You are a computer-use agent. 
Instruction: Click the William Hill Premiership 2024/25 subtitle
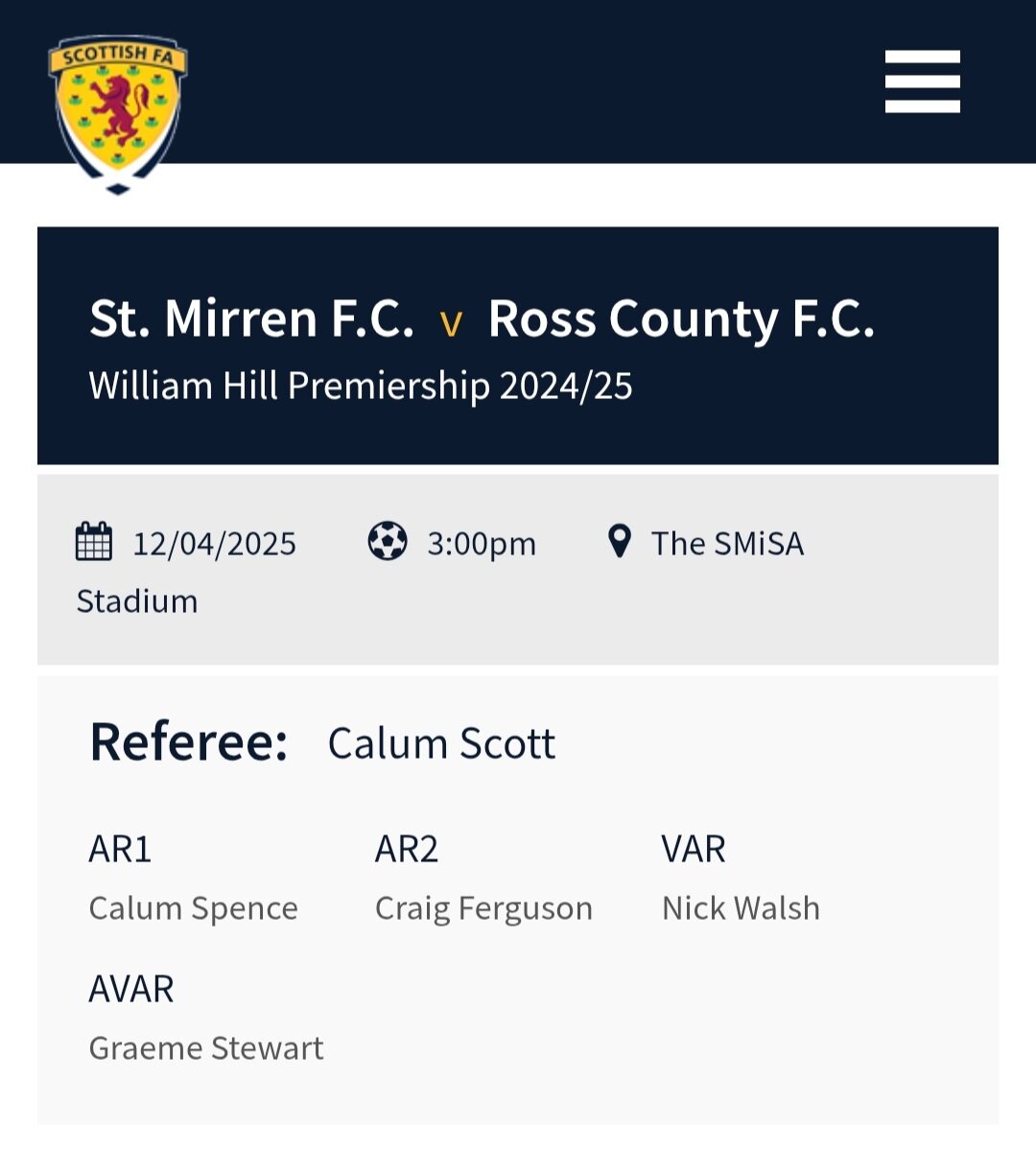(x=361, y=387)
